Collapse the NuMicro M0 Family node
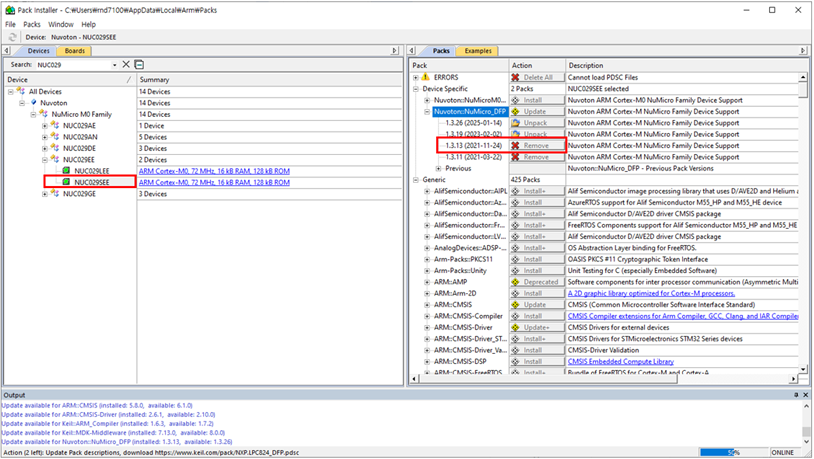Viewport: 814px width, 459px height. click(33, 115)
